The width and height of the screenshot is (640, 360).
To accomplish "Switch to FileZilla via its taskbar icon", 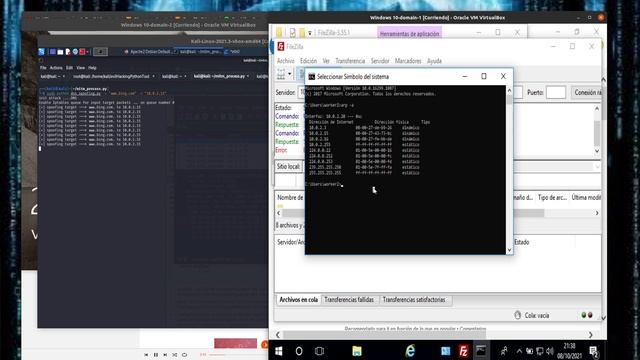I will 463,351.
